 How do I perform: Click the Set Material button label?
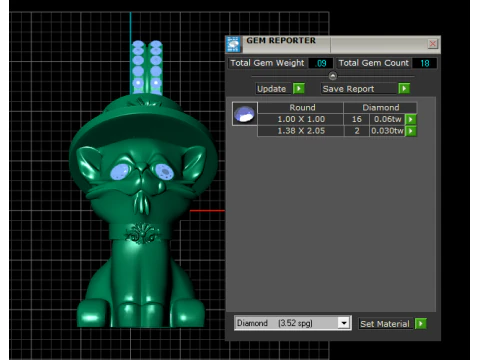(x=386, y=324)
